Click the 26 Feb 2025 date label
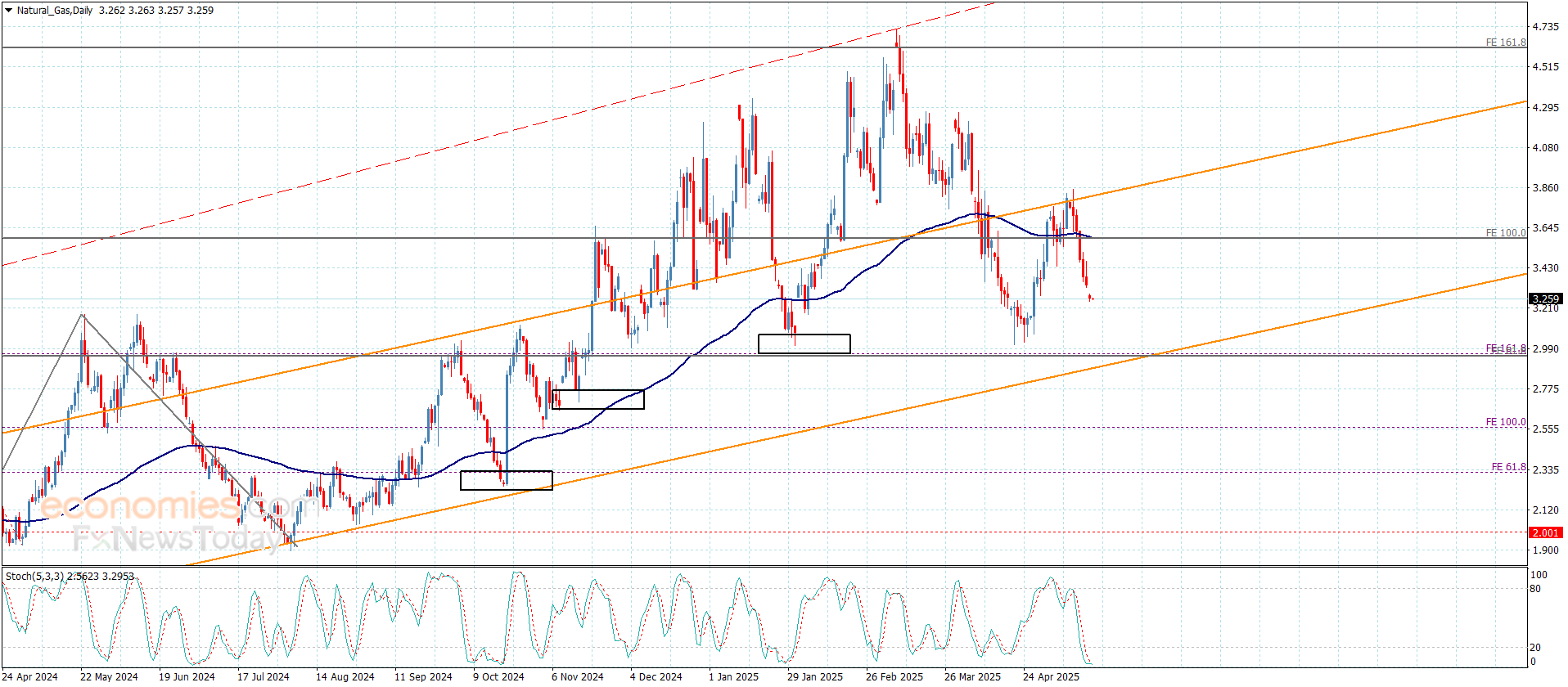 pyautogui.click(x=894, y=676)
